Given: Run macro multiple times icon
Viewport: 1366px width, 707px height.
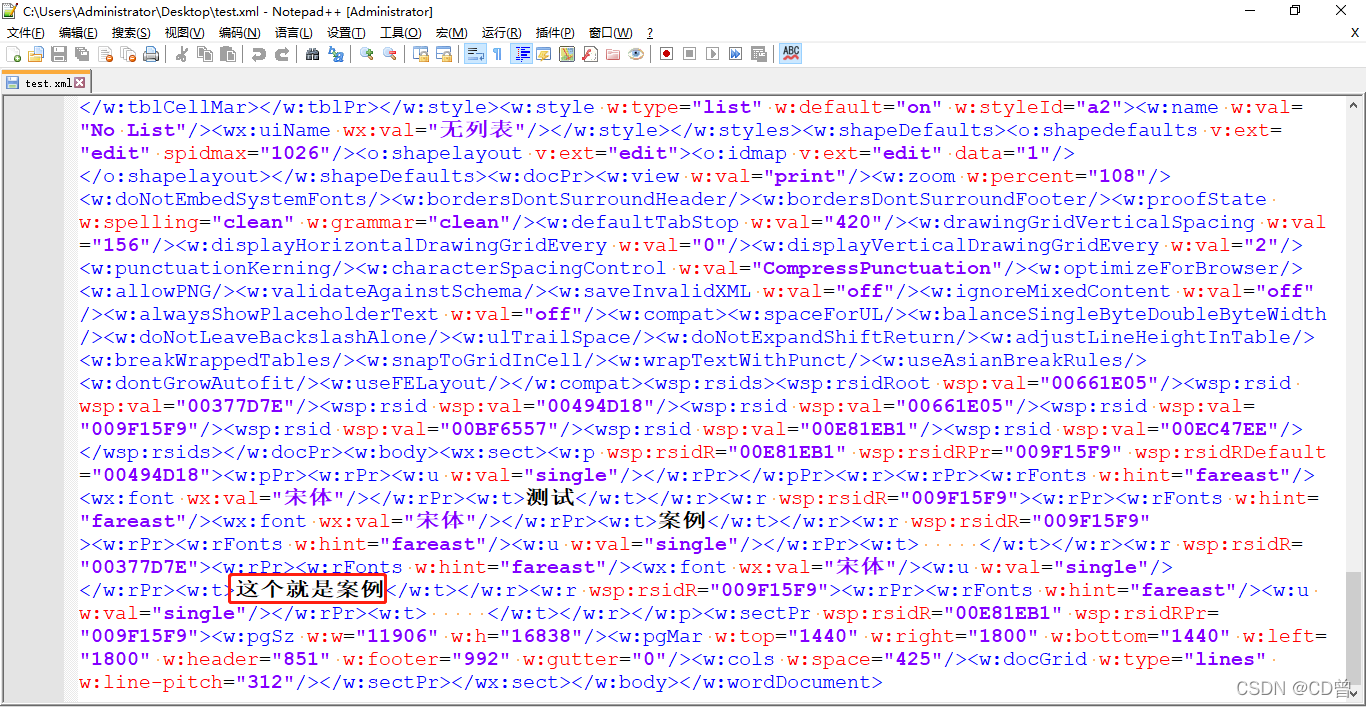Looking at the screenshot, I should [x=735, y=54].
